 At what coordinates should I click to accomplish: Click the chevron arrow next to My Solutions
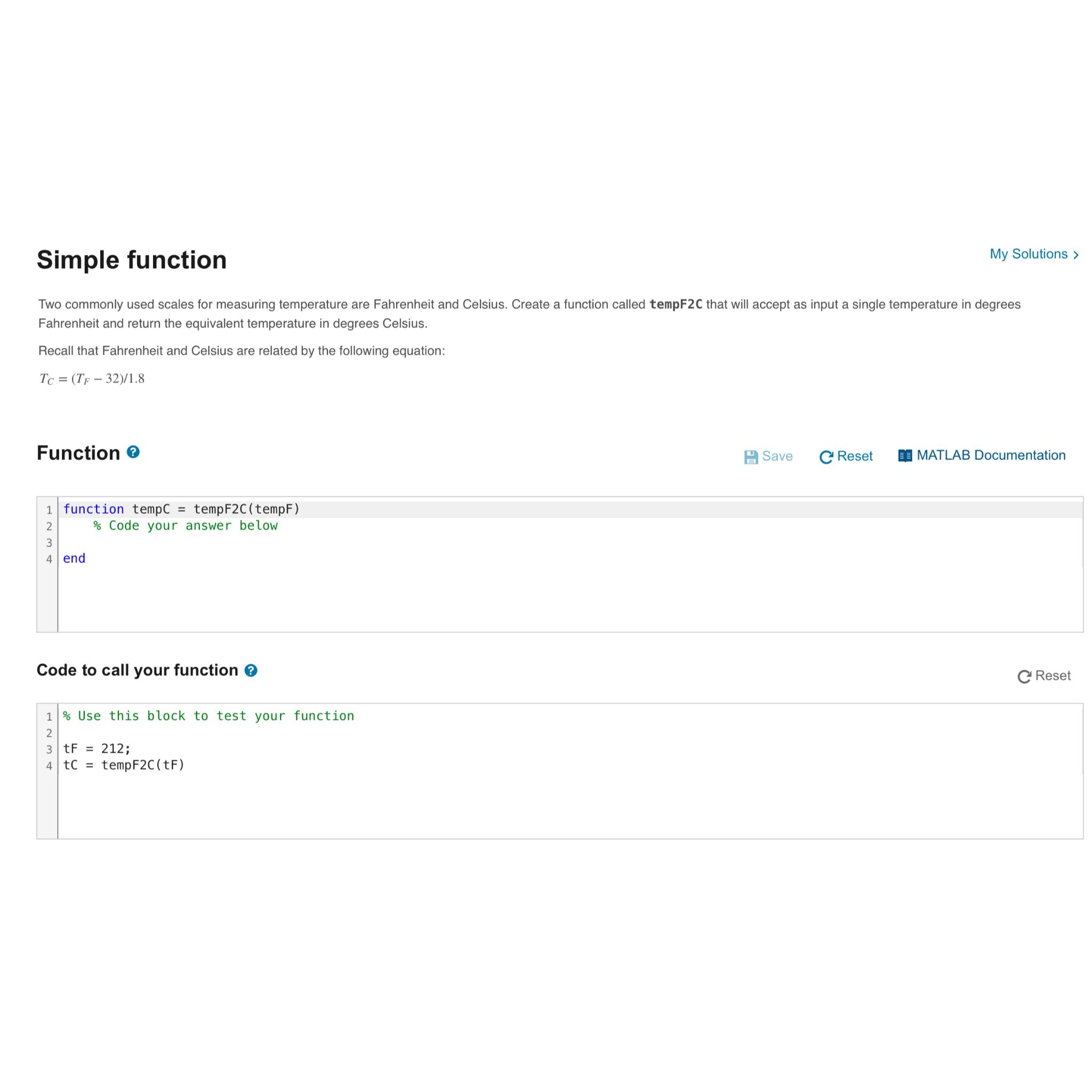pos(1075,254)
